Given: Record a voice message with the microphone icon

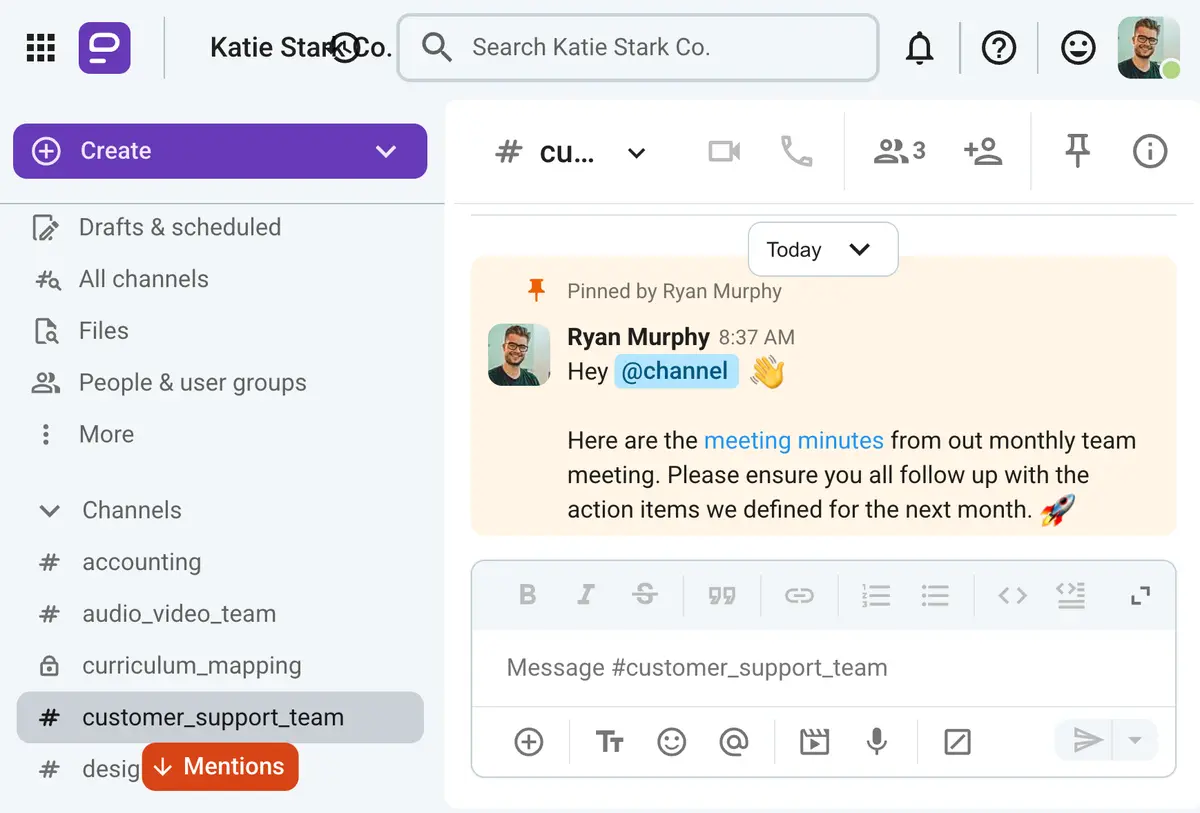Looking at the screenshot, I should point(877,741).
